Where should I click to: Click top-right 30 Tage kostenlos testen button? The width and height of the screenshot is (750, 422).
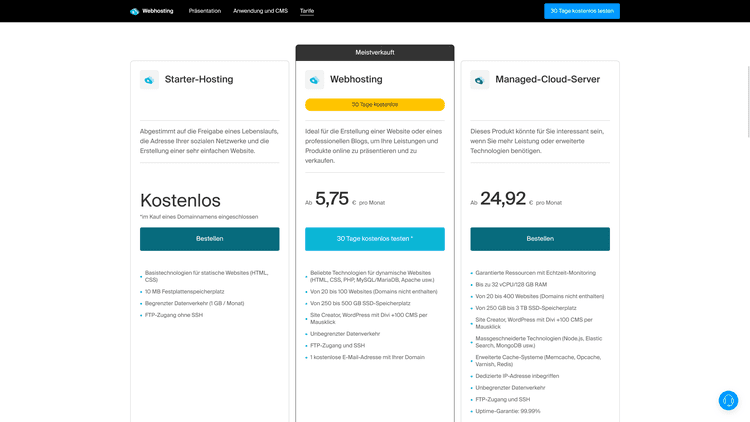pyautogui.click(x=582, y=11)
